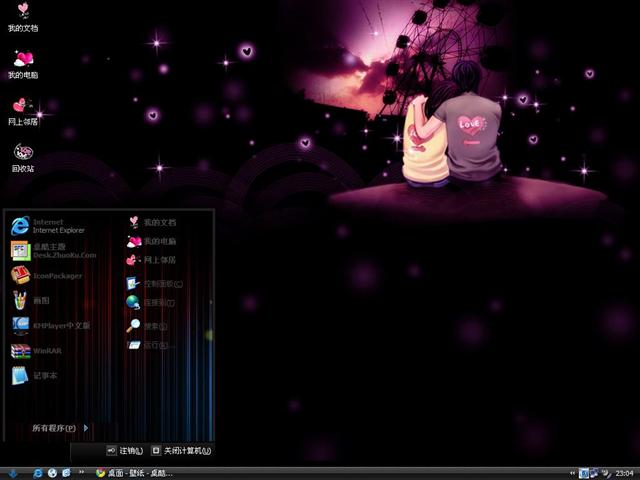Open 我的电脑 desktop icon
The image size is (640, 480).
(x=22, y=60)
